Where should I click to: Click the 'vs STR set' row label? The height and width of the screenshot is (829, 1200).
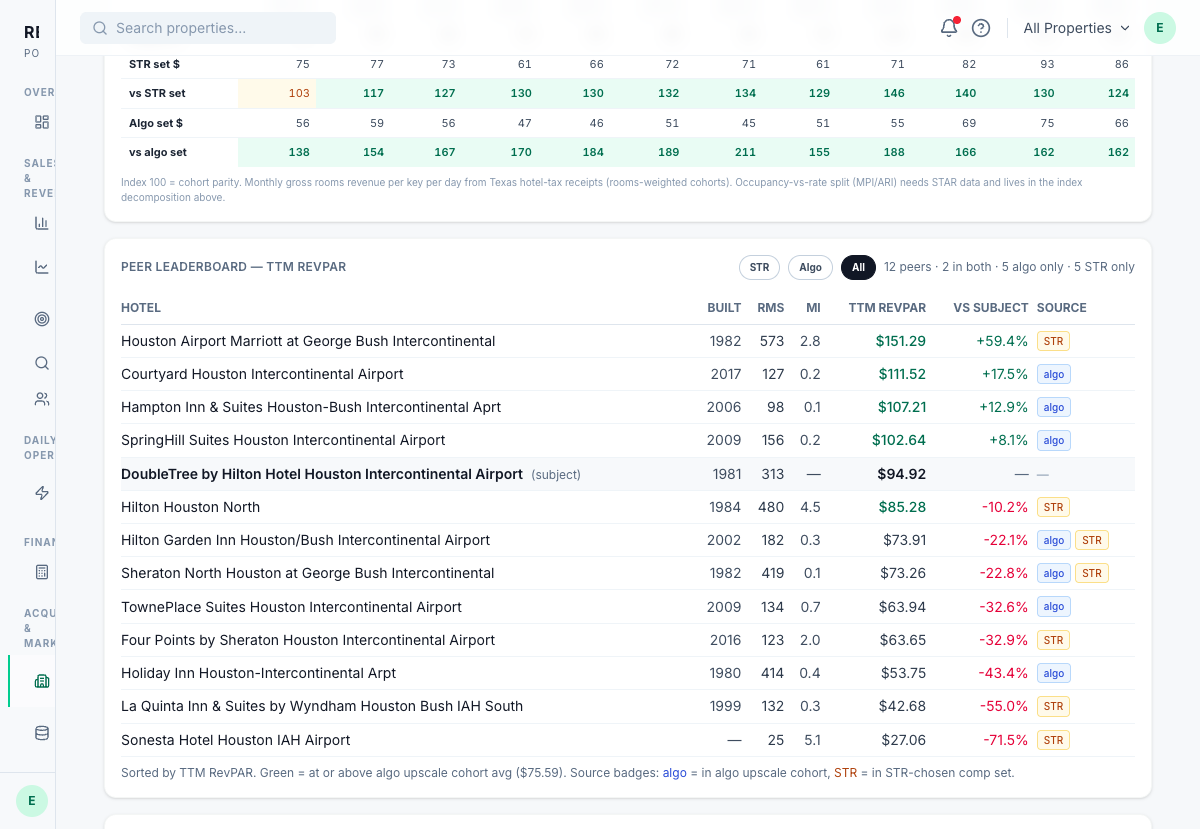pos(157,93)
